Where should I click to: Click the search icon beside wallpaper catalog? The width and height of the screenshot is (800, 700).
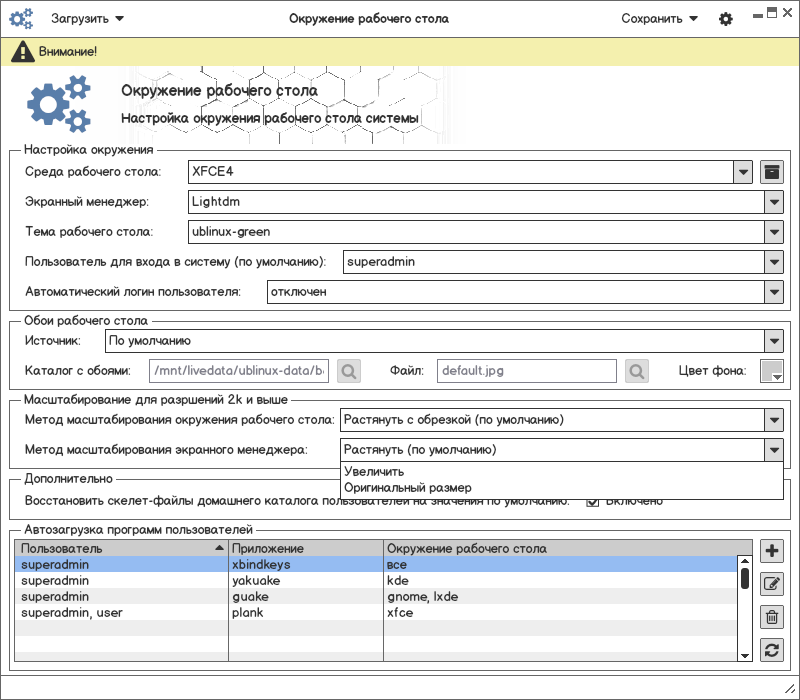click(x=349, y=371)
